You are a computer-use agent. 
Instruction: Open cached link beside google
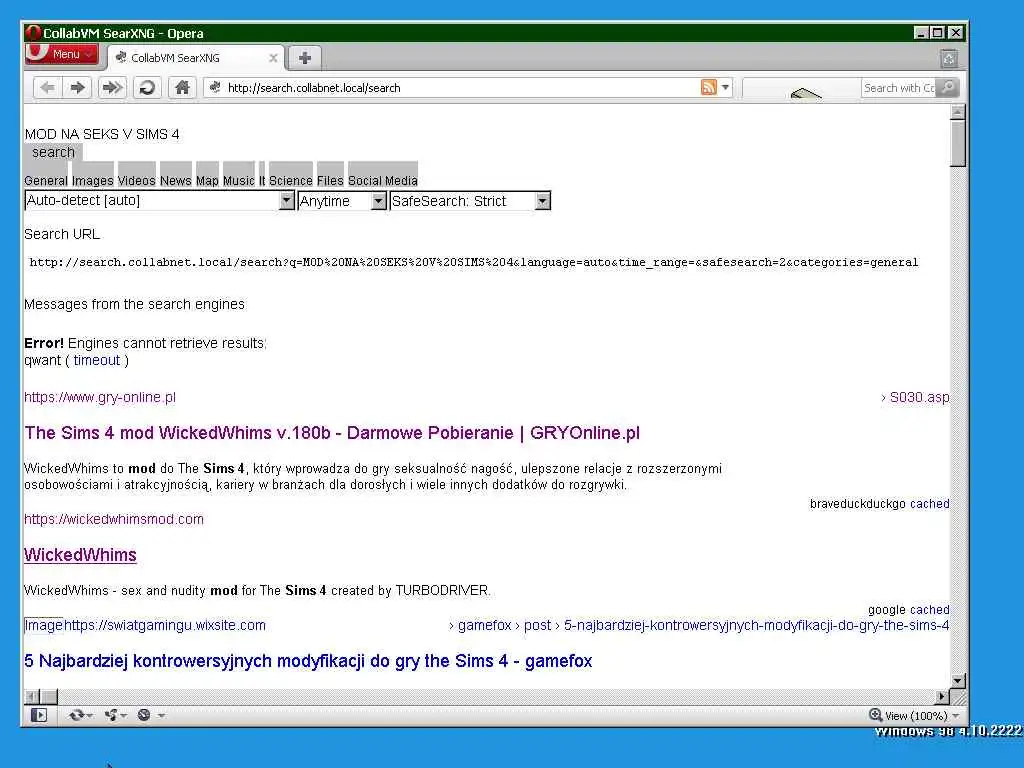pos(929,609)
